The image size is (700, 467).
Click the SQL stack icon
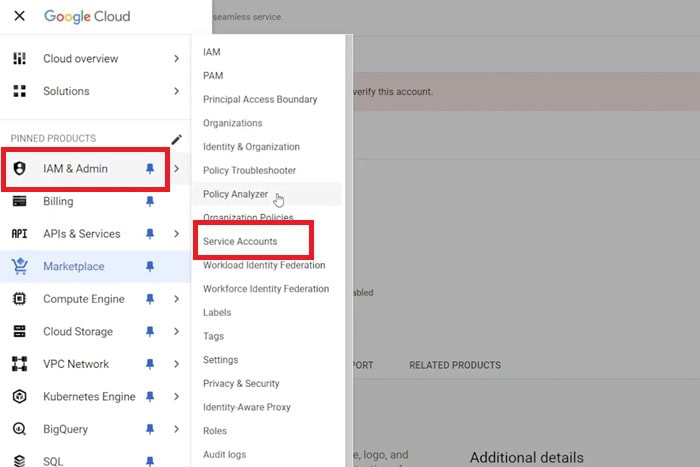click(x=19, y=461)
